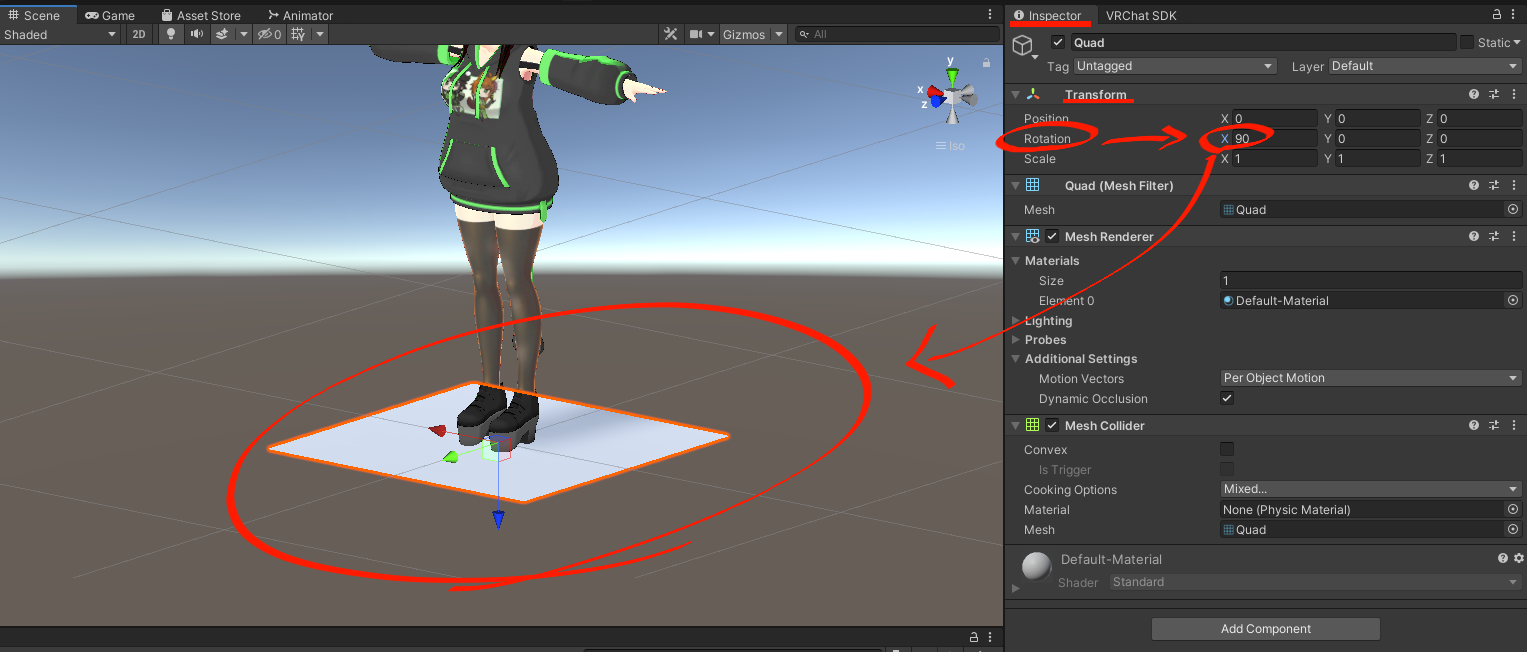
Task: Toggle scene lighting with the lightbulb icon
Action: (171, 34)
